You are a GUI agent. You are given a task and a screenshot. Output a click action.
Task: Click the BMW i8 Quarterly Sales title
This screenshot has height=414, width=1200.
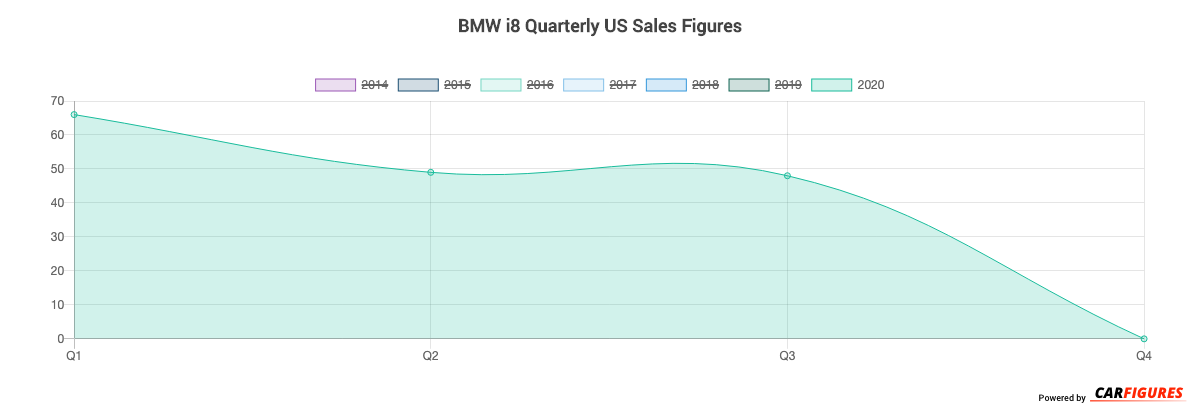click(600, 27)
